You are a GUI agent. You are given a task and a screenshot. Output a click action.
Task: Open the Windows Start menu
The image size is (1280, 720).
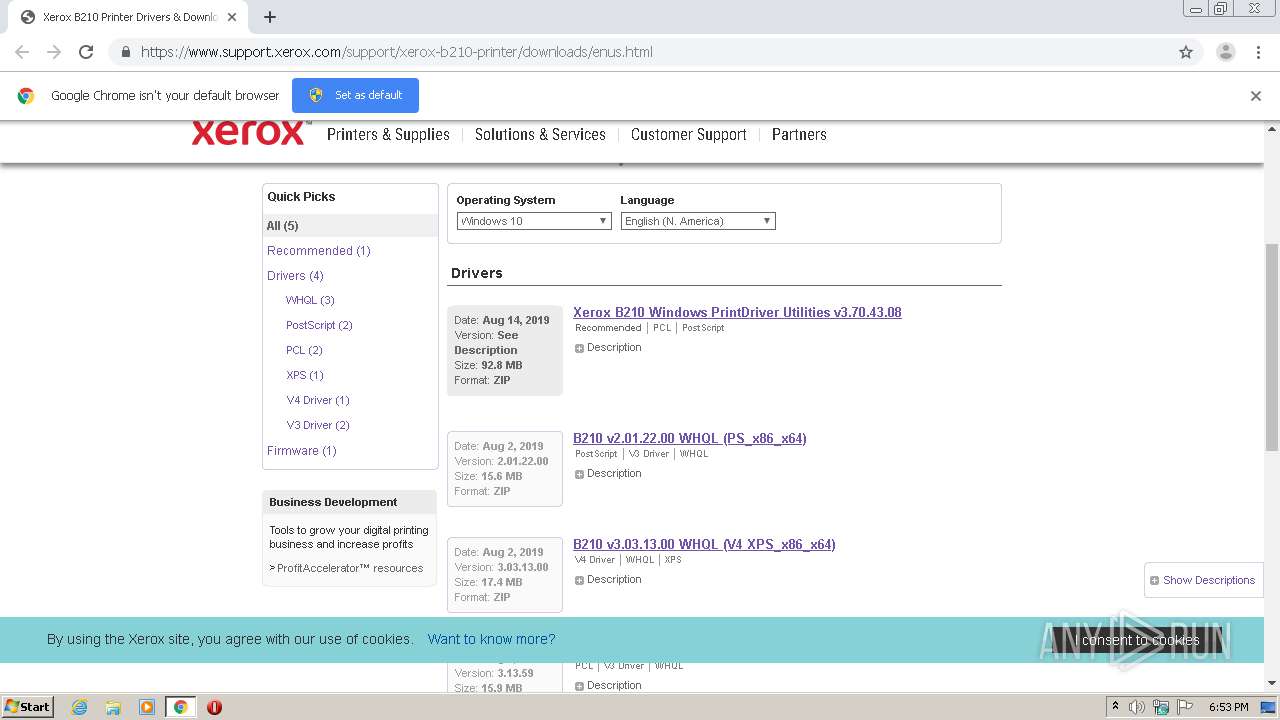click(x=27, y=707)
